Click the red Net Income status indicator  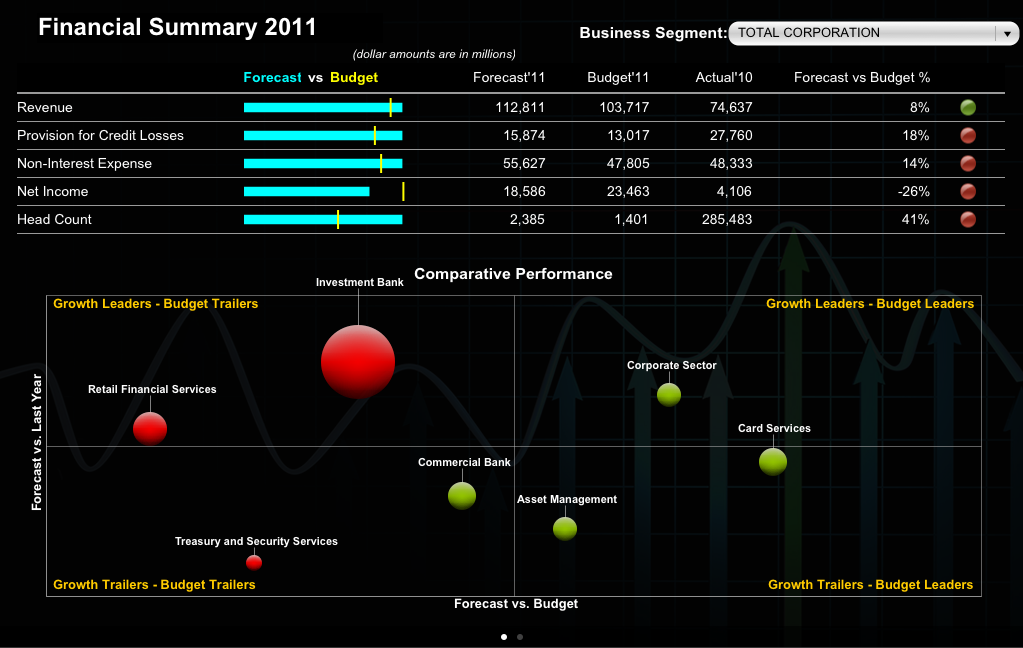pyautogui.click(x=967, y=192)
